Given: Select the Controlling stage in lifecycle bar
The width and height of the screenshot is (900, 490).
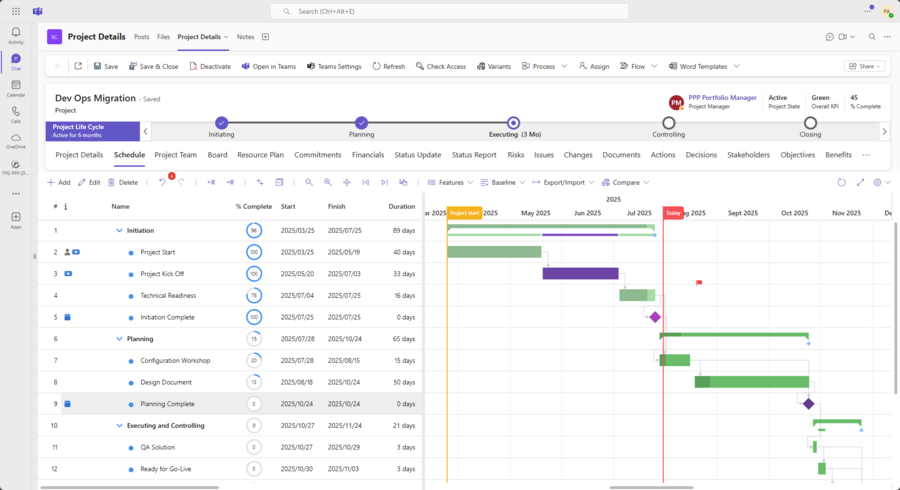Looking at the screenshot, I should [668, 123].
